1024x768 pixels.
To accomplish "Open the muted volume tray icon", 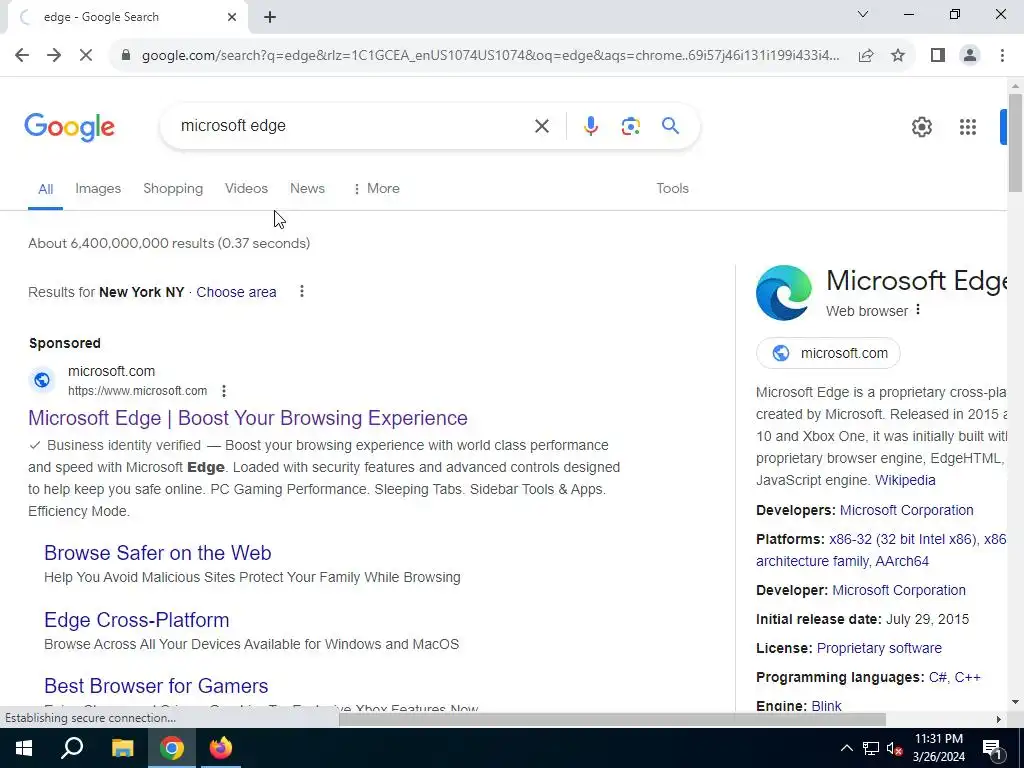I will 895,748.
